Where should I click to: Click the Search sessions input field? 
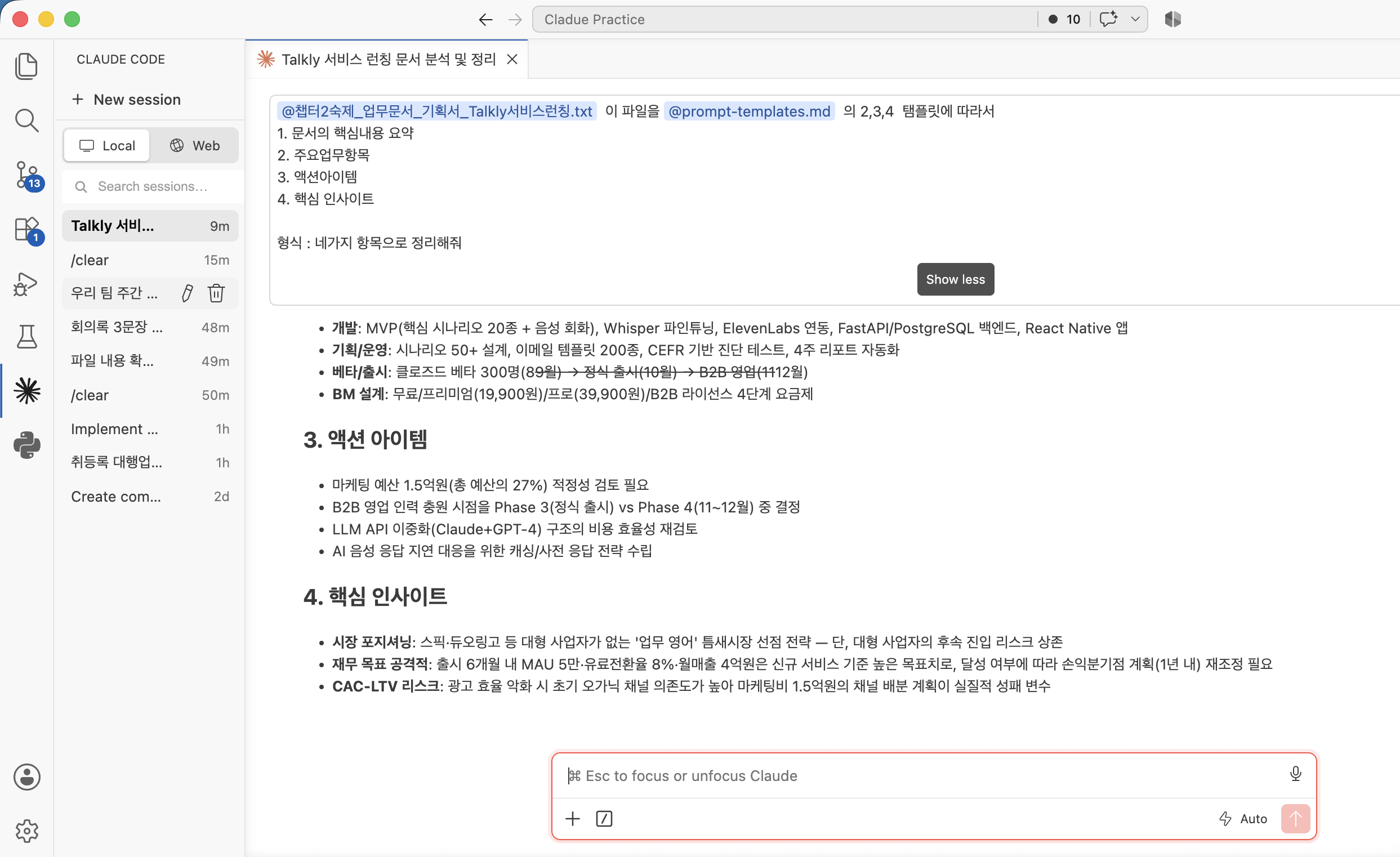tap(152, 186)
